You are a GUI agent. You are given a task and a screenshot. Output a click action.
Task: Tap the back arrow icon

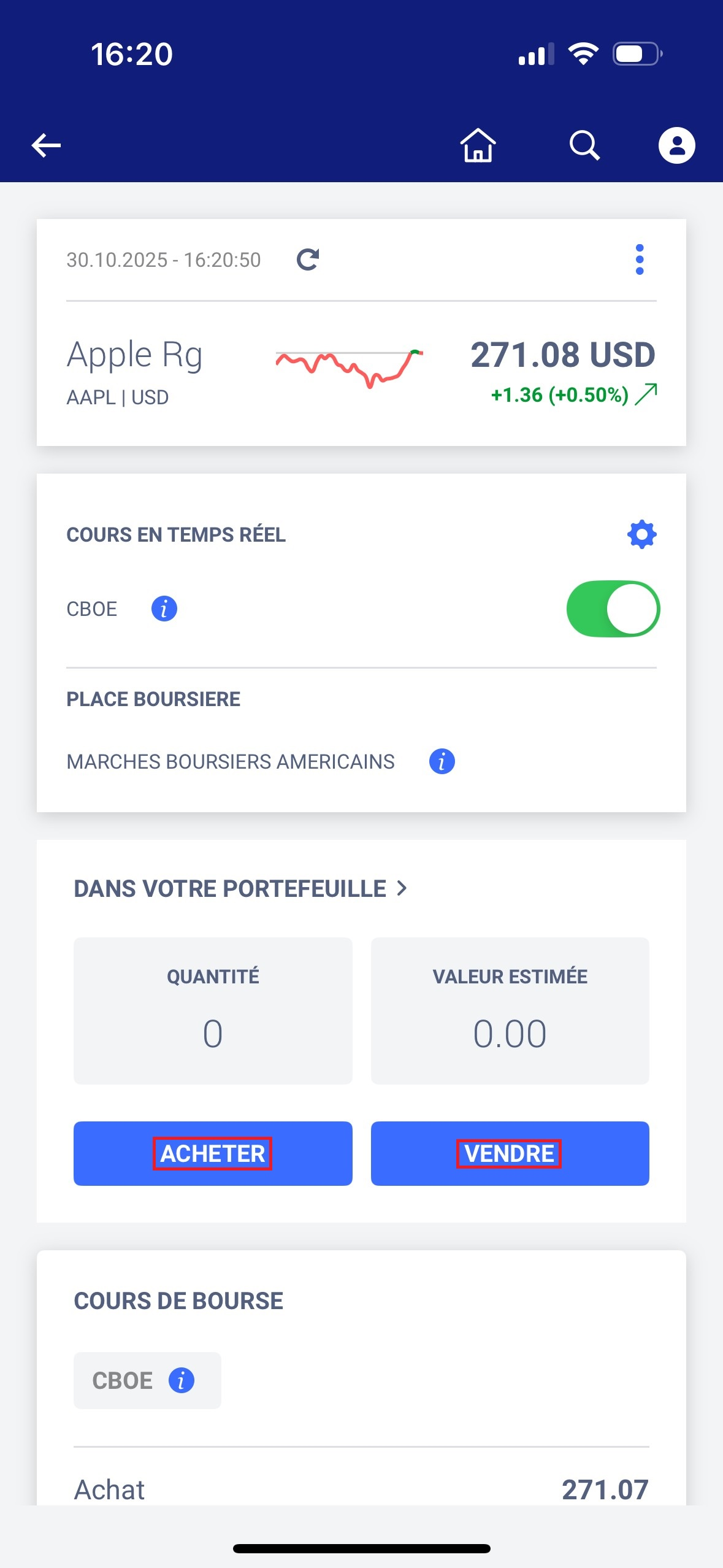tap(47, 146)
